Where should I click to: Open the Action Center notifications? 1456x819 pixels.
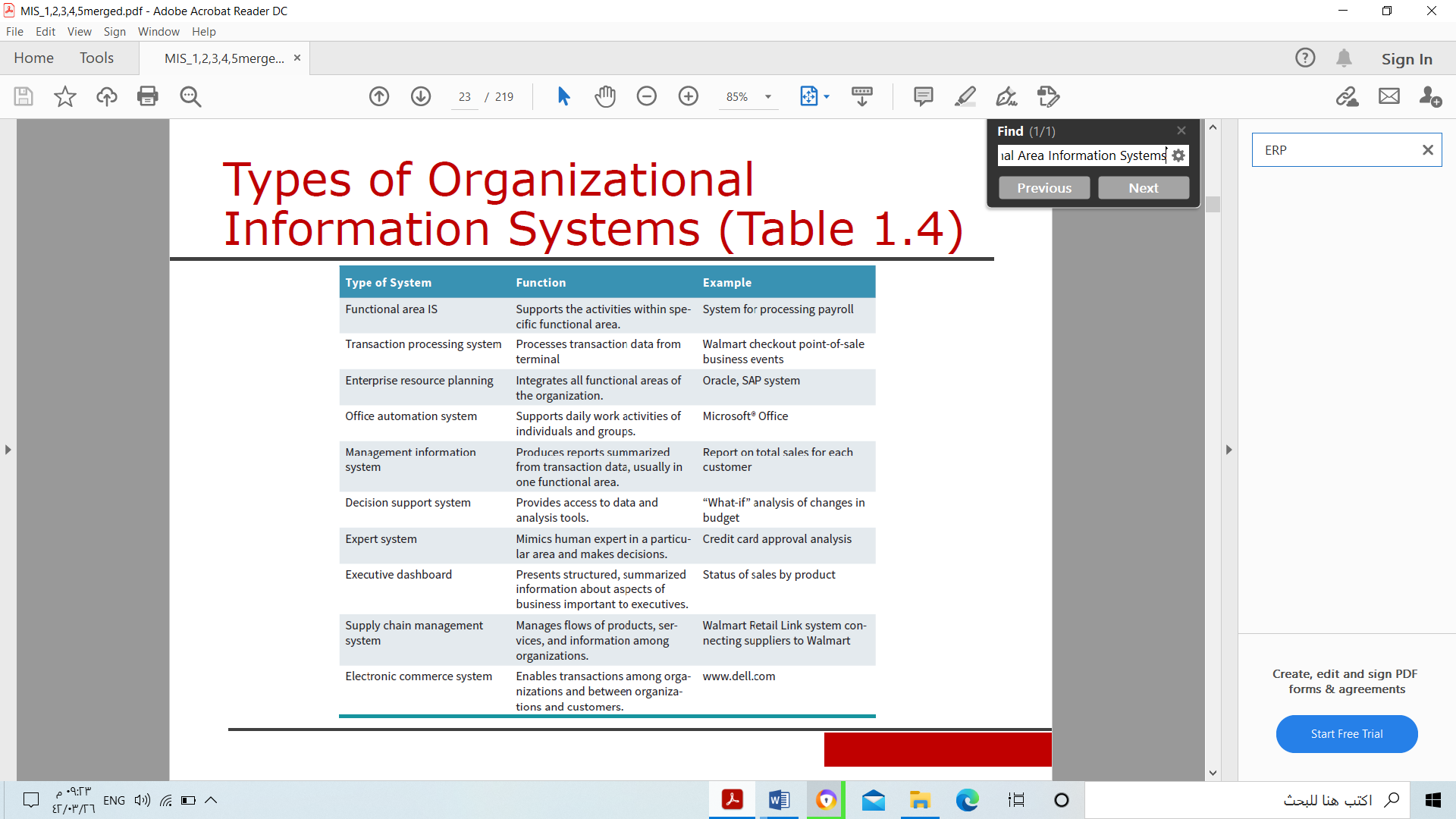click(x=31, y=800)
